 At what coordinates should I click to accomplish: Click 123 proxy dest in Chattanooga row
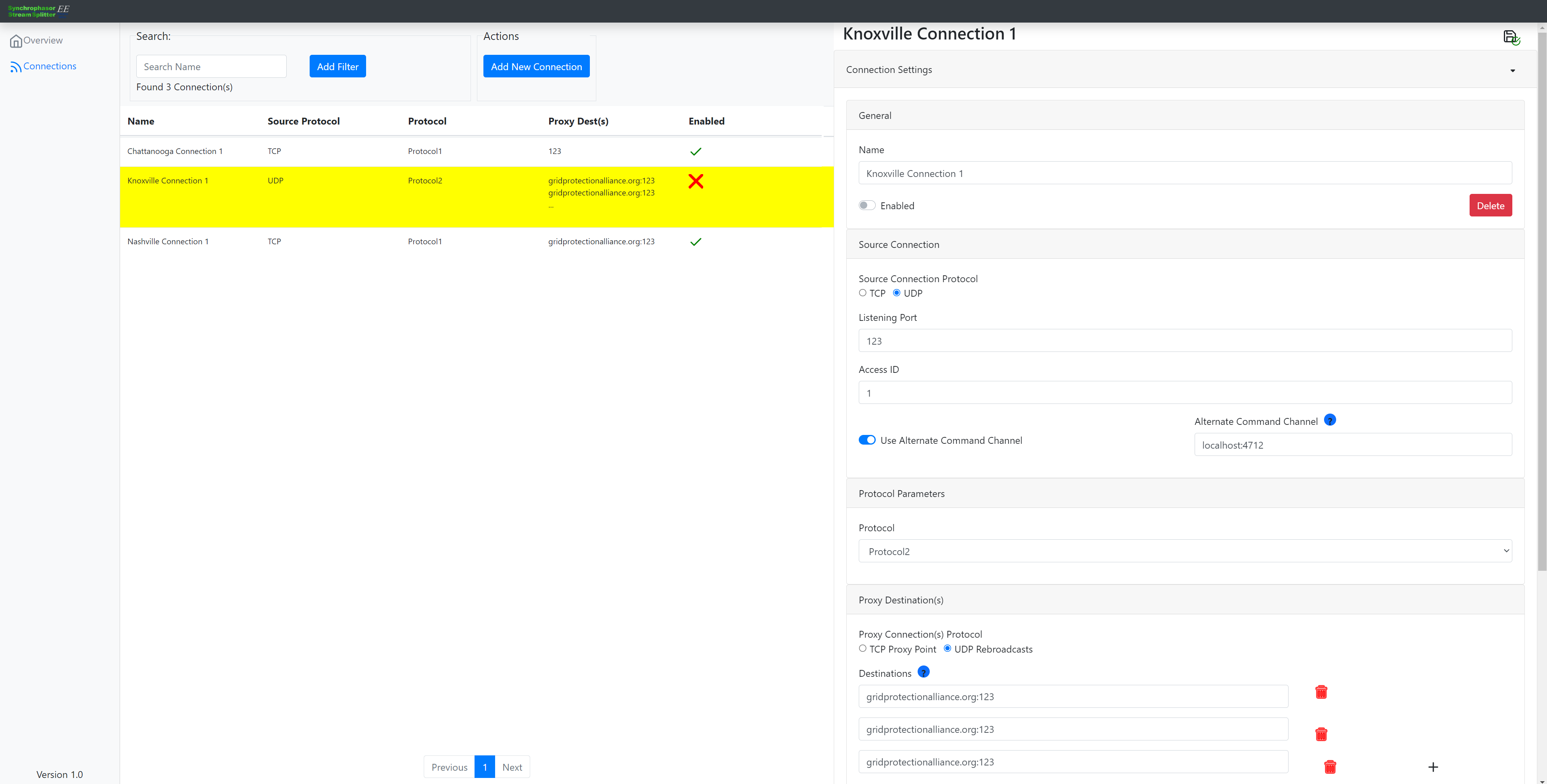[554, 151]
